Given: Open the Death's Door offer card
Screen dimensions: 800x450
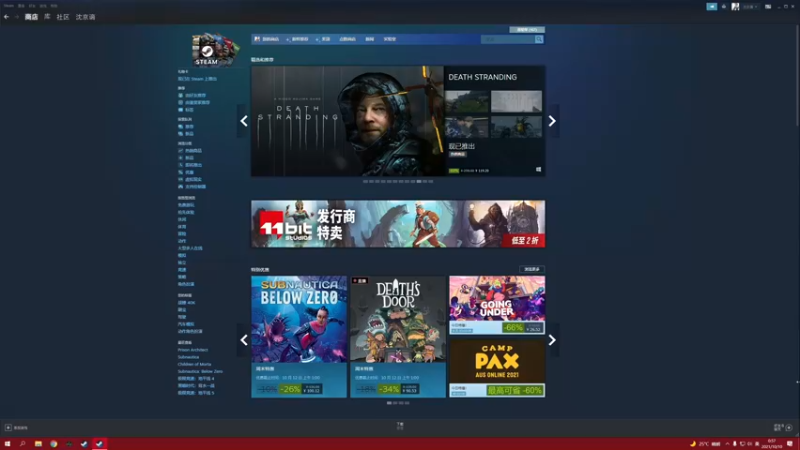Looking at the screenshot, I should pyautogui.click(x=398, y=337).
